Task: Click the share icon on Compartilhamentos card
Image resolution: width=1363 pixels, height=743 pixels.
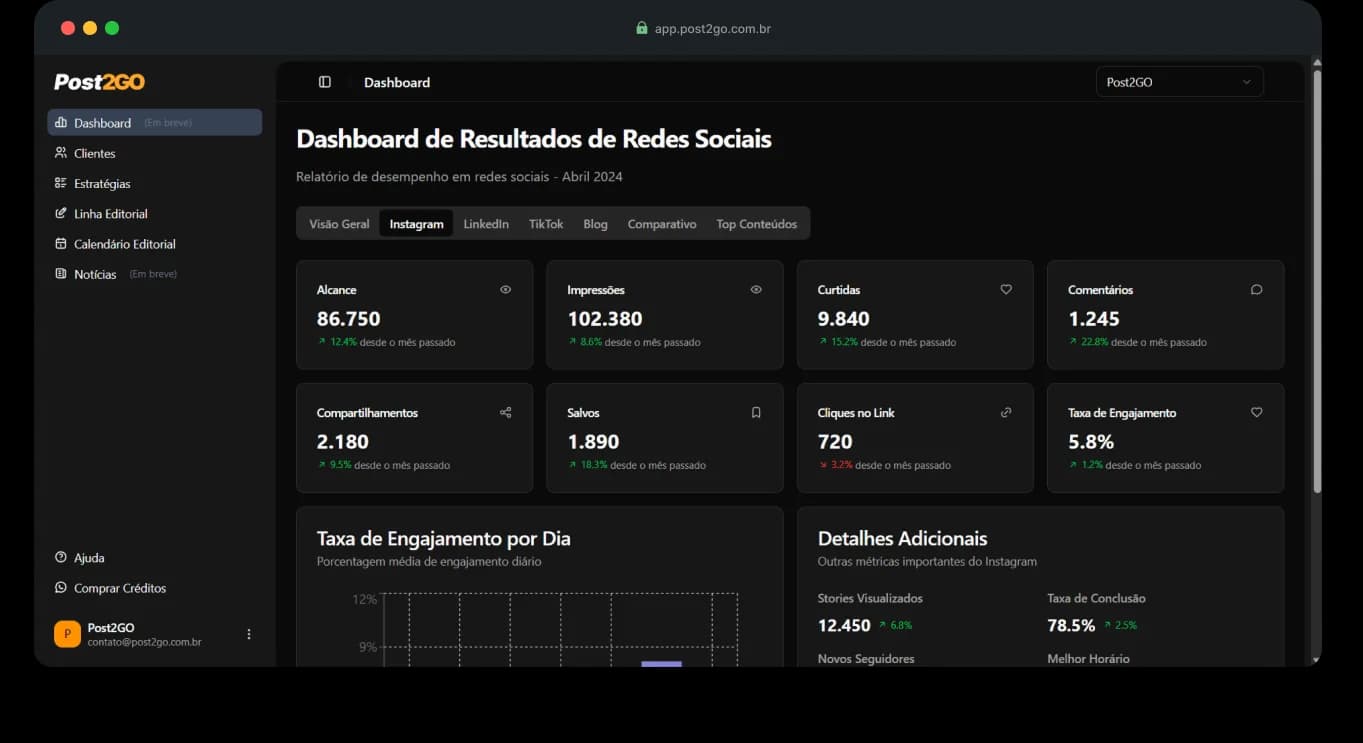Action: (506, 412)
